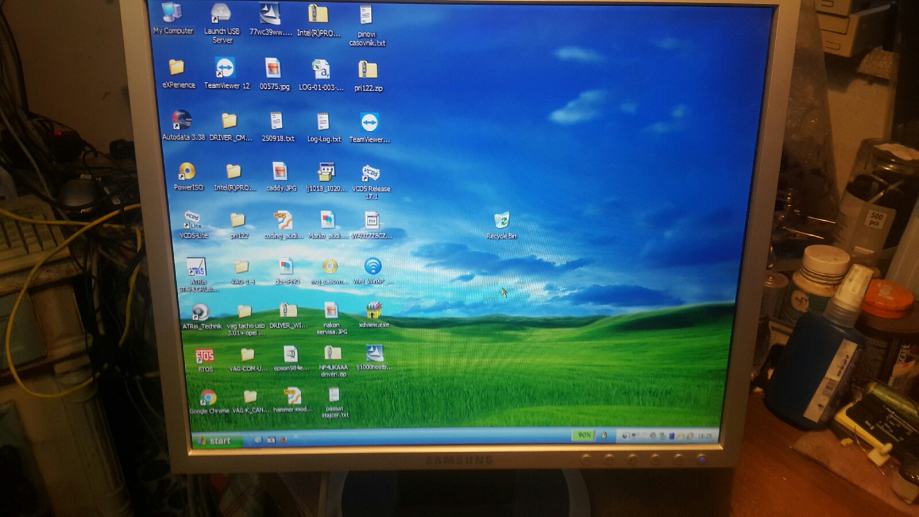Open the Wi-Fi router app icon
919x517 pixels.
pos(373,271)
